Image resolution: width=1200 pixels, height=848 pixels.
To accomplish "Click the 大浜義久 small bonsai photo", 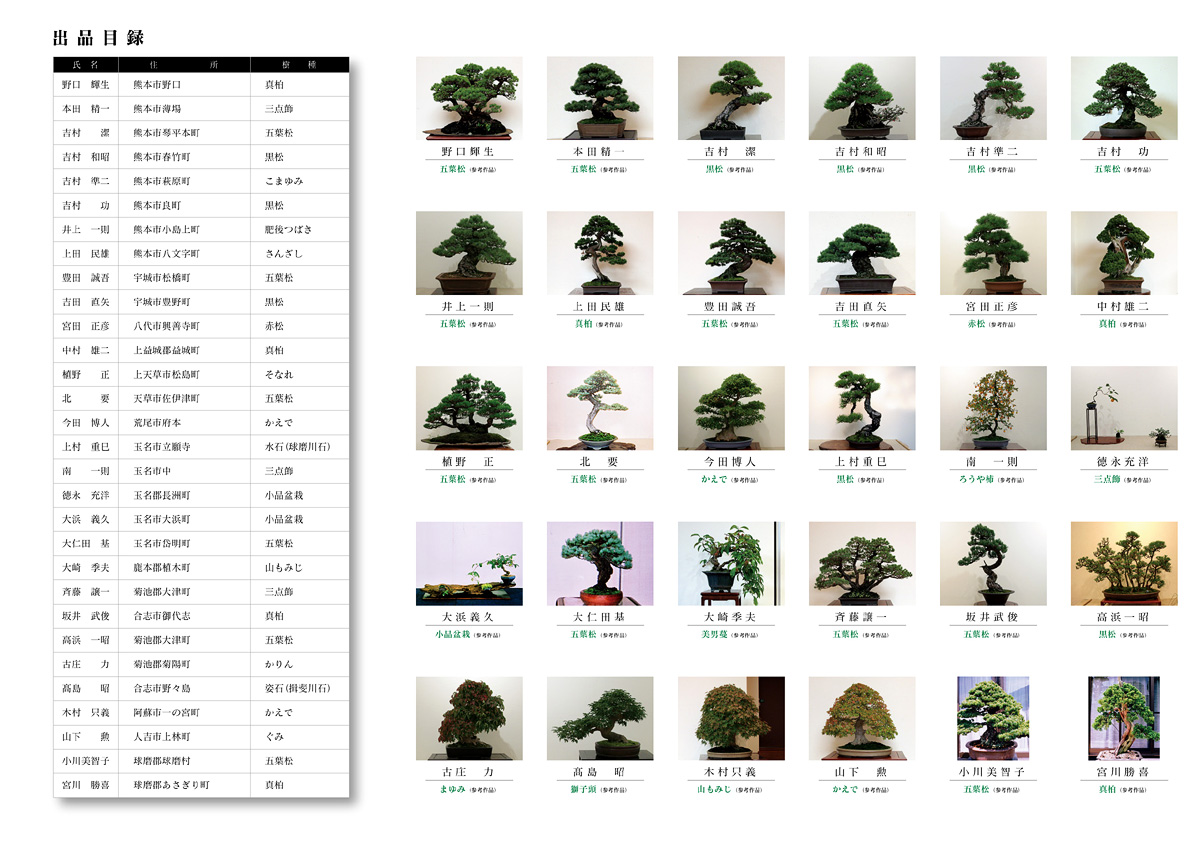I will [x=469, y=563].
